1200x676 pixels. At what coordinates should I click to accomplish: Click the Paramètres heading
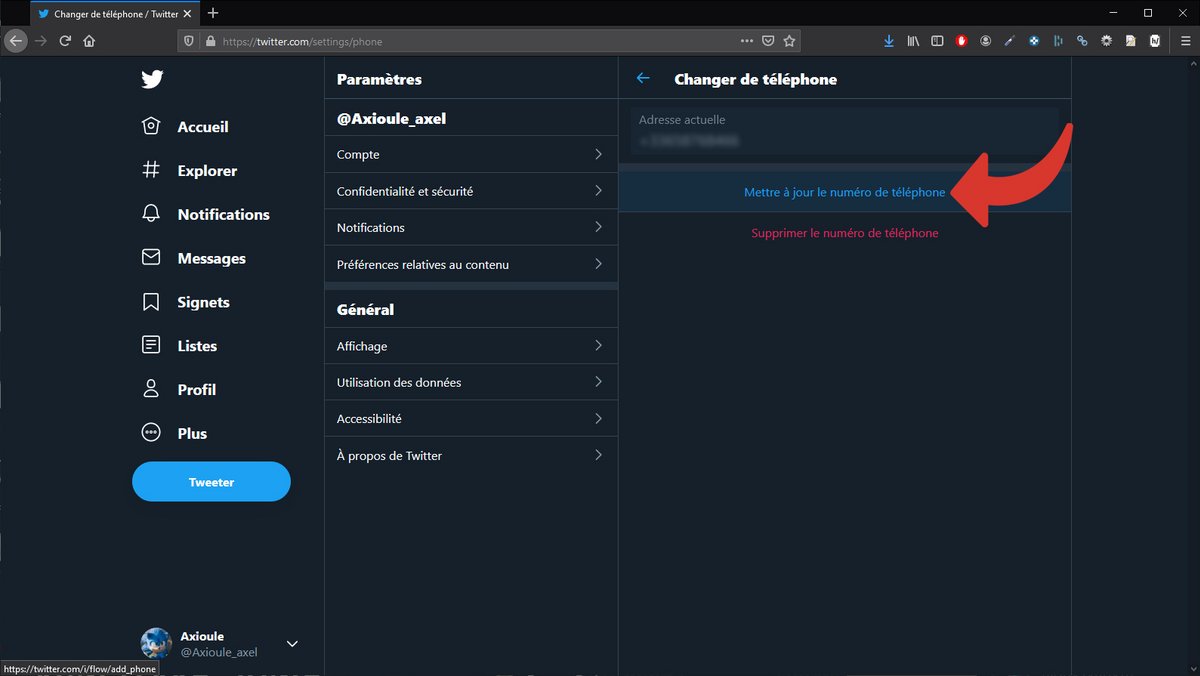point(379,79)
